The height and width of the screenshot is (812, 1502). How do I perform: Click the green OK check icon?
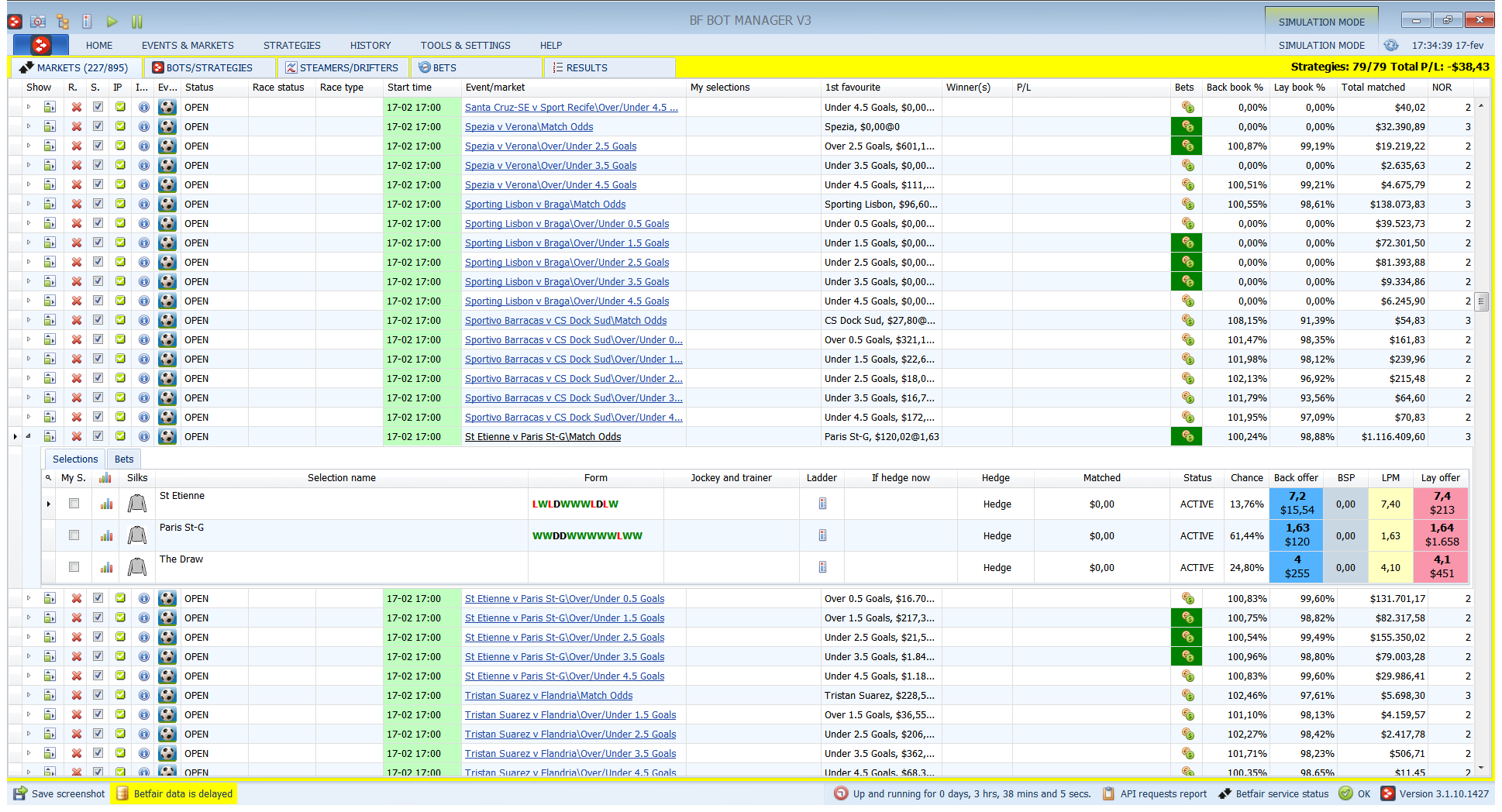1345,793
